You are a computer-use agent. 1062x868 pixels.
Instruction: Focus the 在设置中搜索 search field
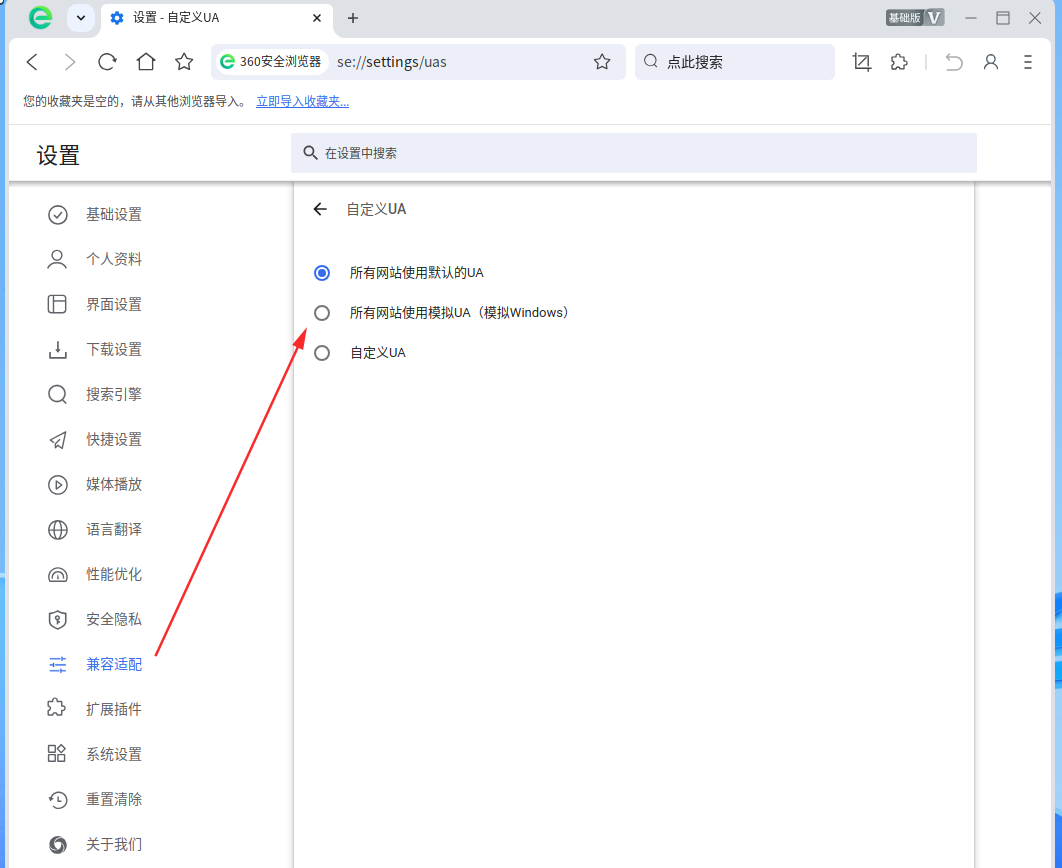click(x=634, y=153)
